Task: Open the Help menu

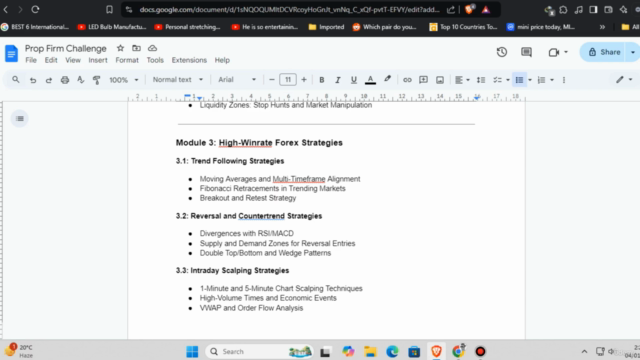Action: pyautogui.click(x=222, y=60)
